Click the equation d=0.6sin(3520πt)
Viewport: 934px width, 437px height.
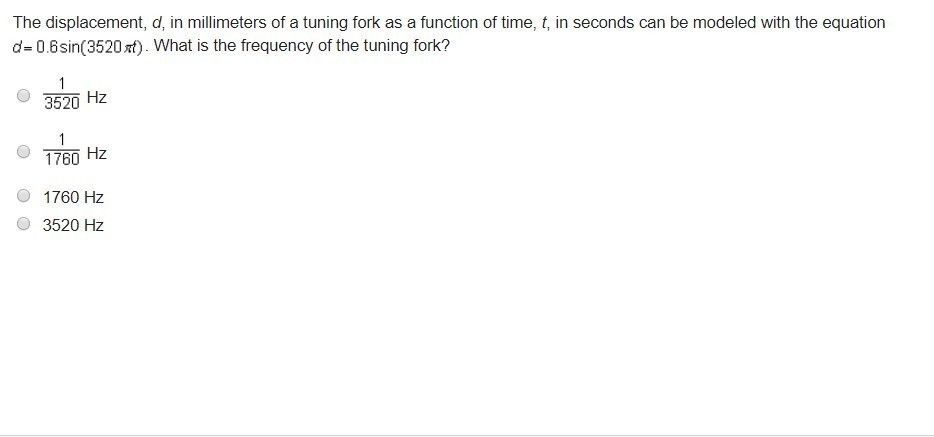[x=79, y=48]
